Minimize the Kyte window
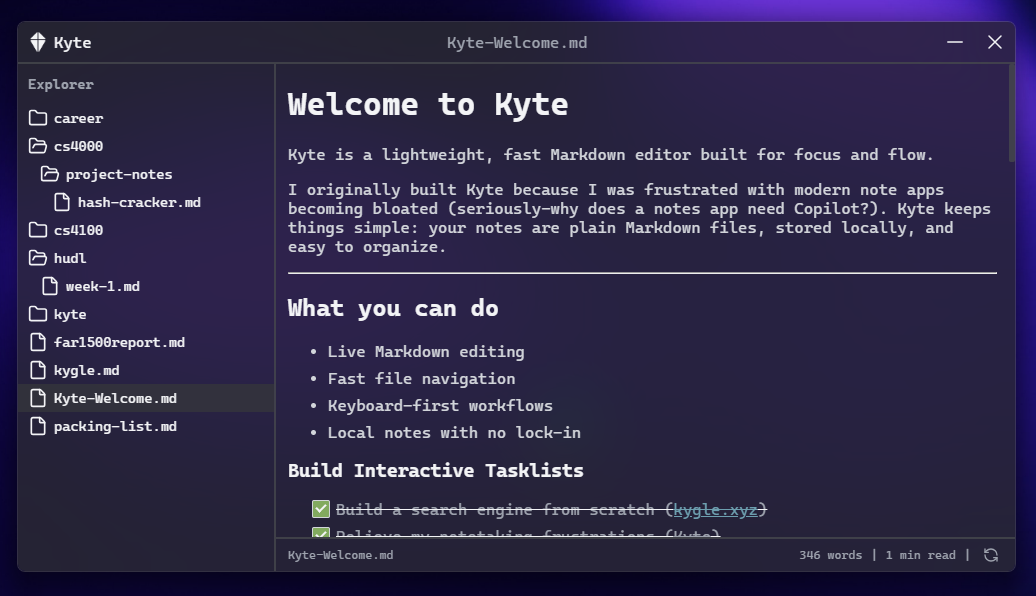 click(x=955, y=42)
